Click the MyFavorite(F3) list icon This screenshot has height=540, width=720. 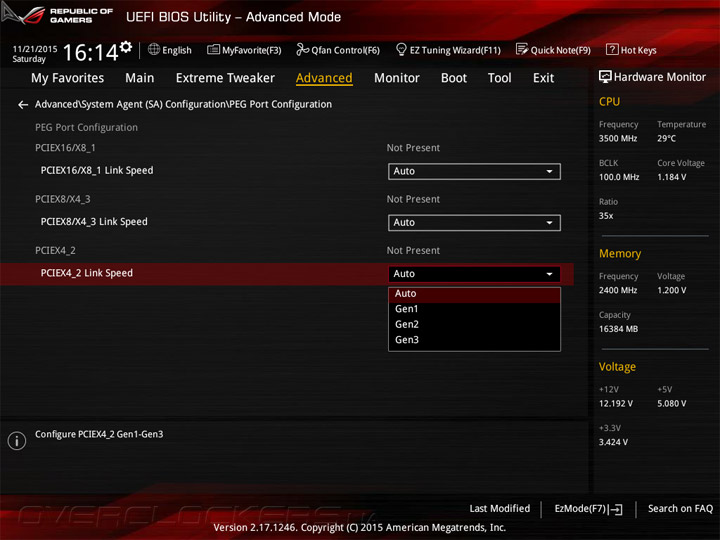pyautogui.click(x=213, y=50)
